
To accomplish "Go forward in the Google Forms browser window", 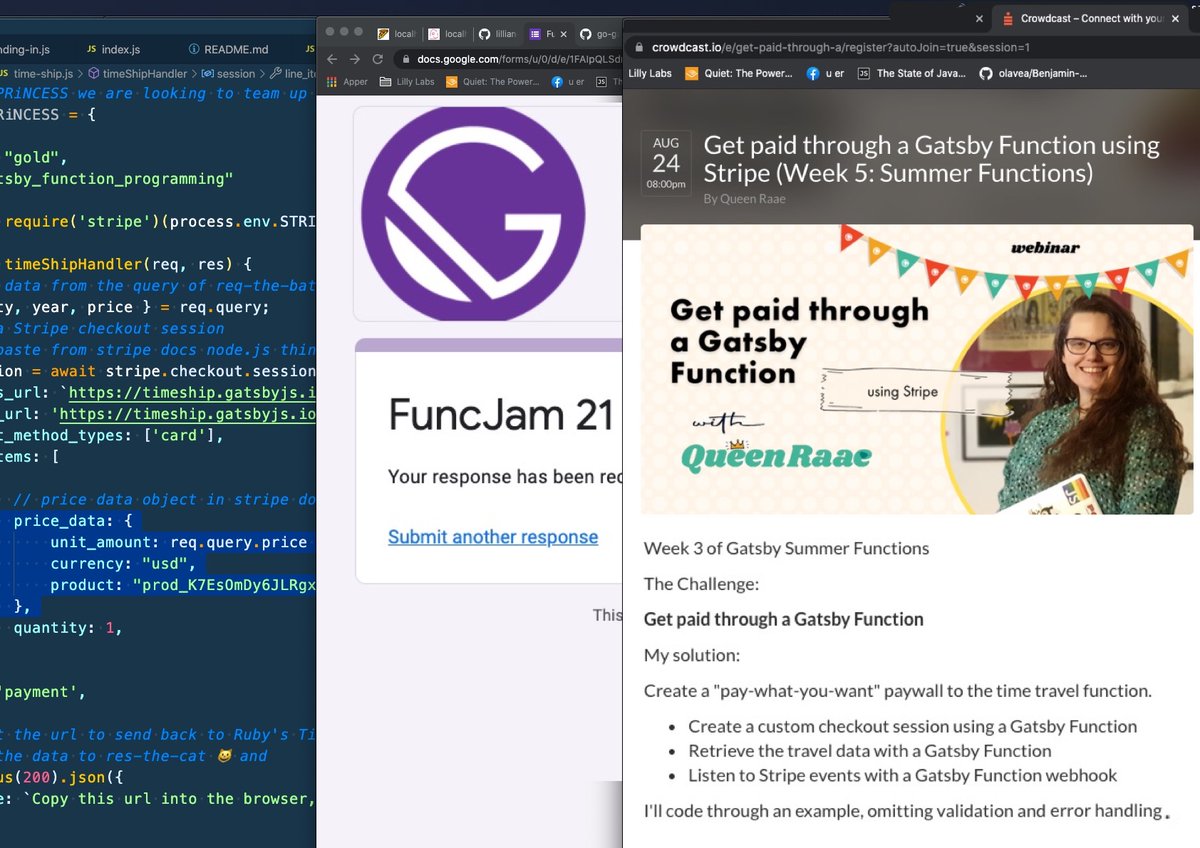I will pos(355,59).
